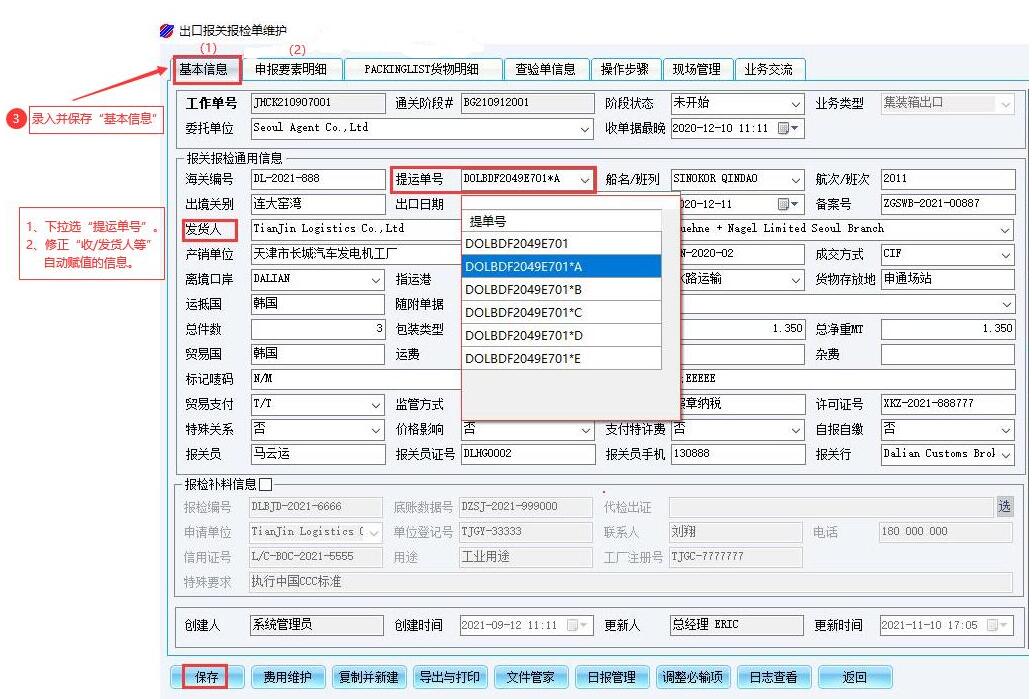
Task: Open the 文件管家 file manager button
Action: click(x=530, y=677)
